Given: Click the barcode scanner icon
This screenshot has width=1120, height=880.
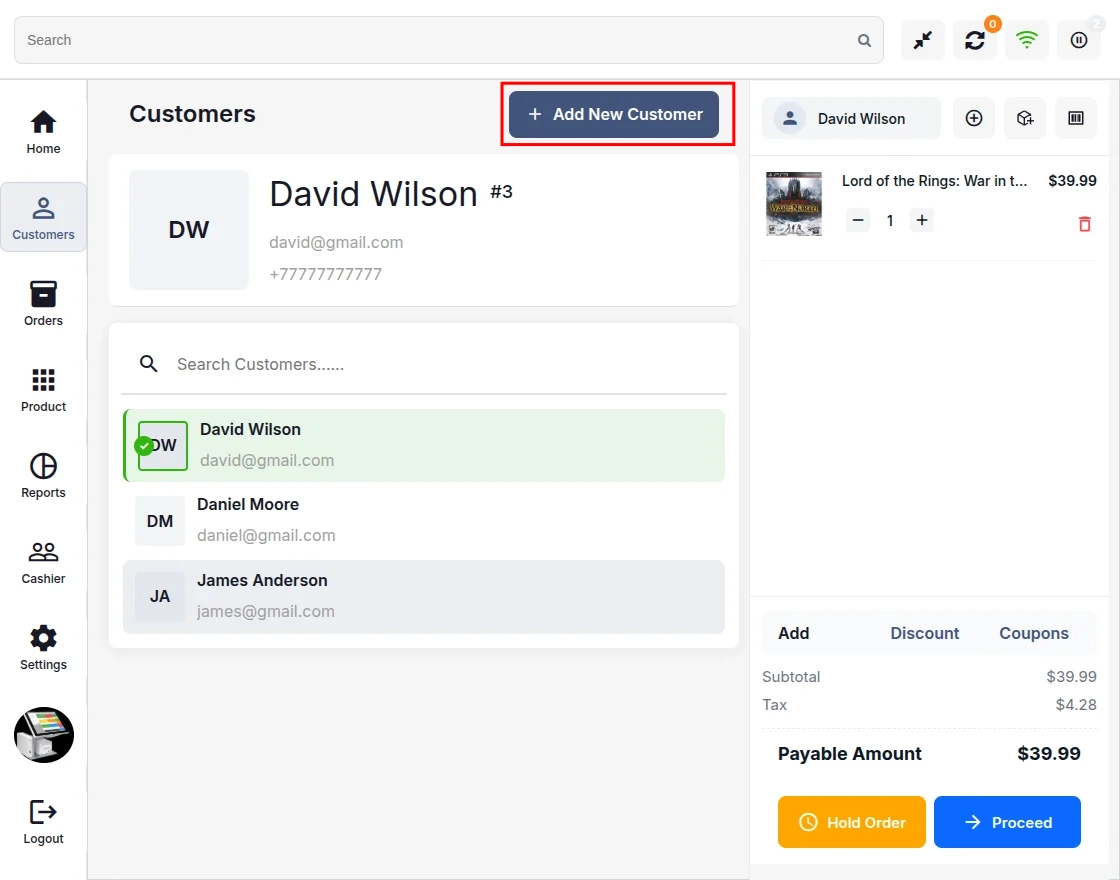Looking at the screenshot, I should click(1076, 118).
